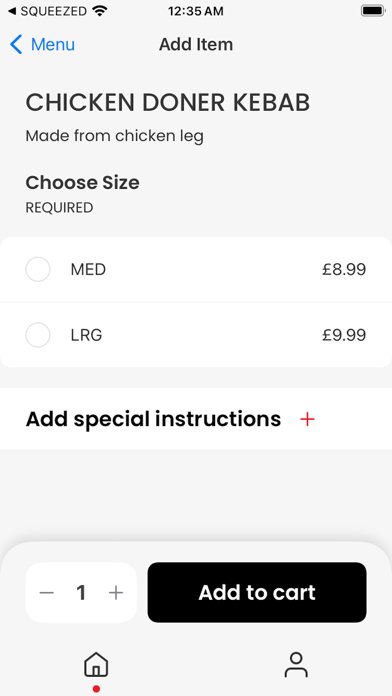Add to cart

pos(257,593)
